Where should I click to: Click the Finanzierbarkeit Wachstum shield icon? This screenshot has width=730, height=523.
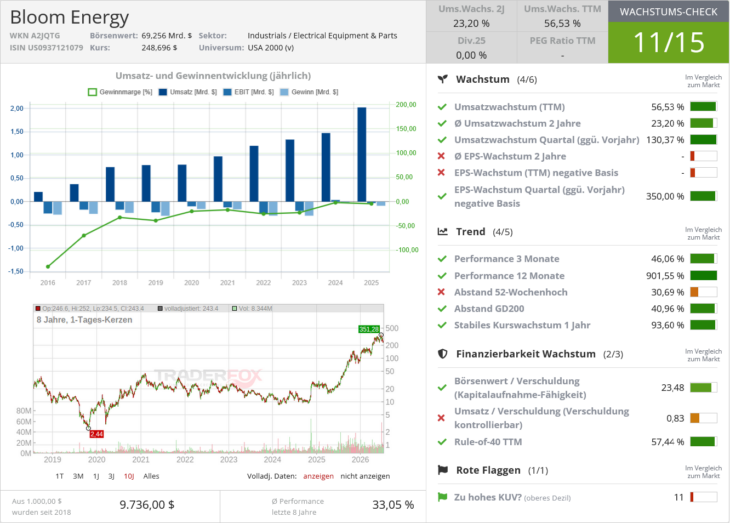pos(442,354)
